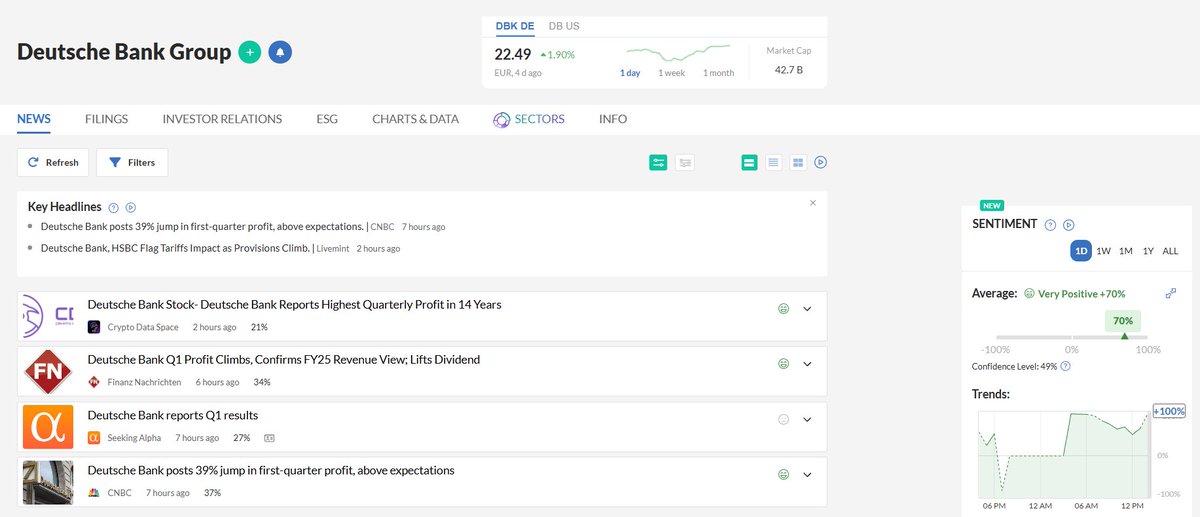Open the FILINGS tab
Screen dimensions: 1200x517
[x=107, y=119]
